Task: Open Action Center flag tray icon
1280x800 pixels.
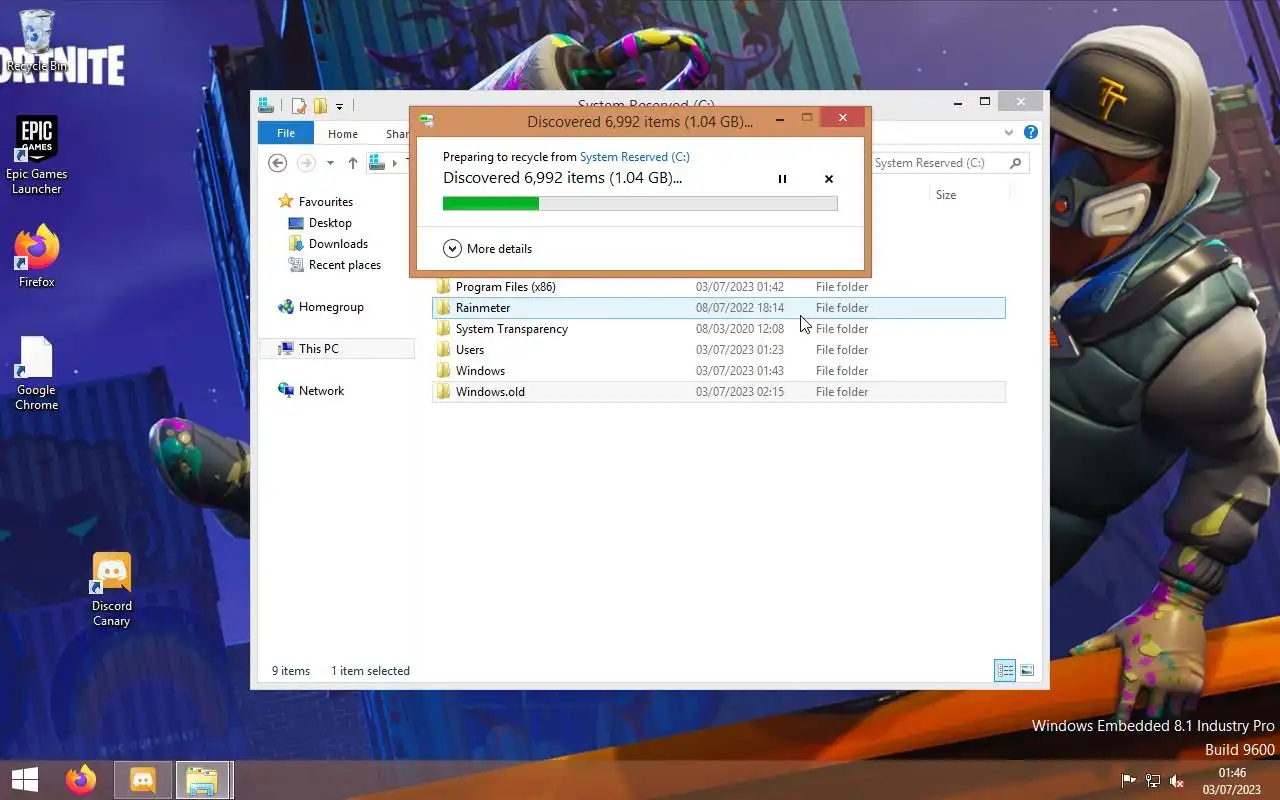Action: pyautogui.click(x=1128, y=780)
